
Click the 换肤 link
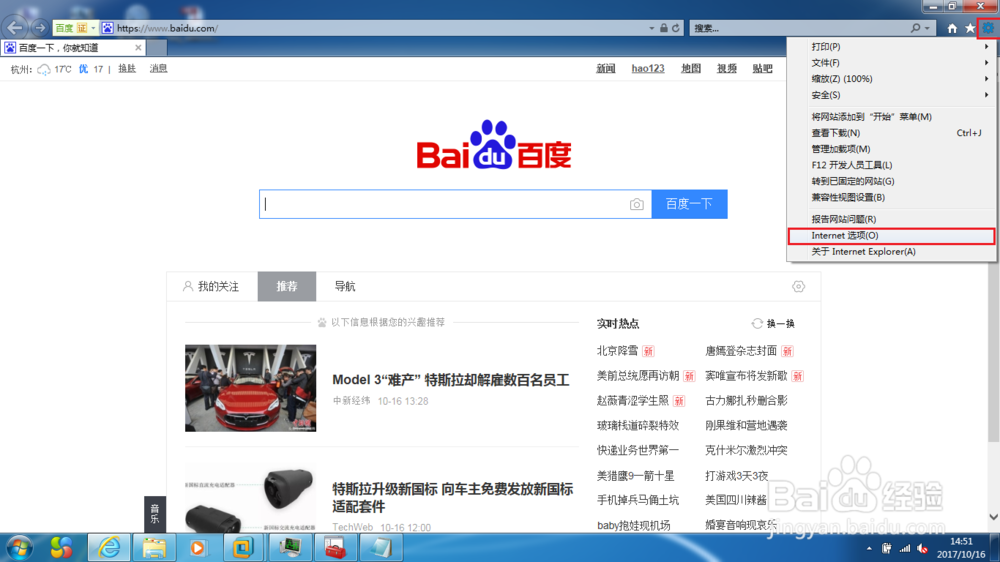click(127, 68)
